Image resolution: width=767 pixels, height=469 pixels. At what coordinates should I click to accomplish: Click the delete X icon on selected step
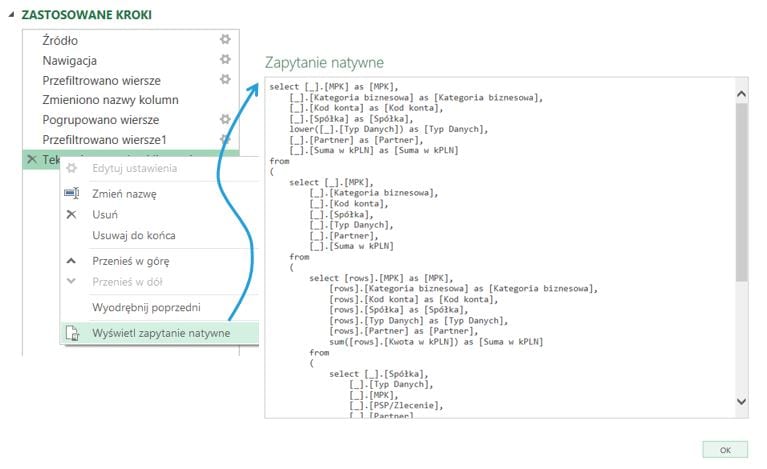tap(33, 160)
